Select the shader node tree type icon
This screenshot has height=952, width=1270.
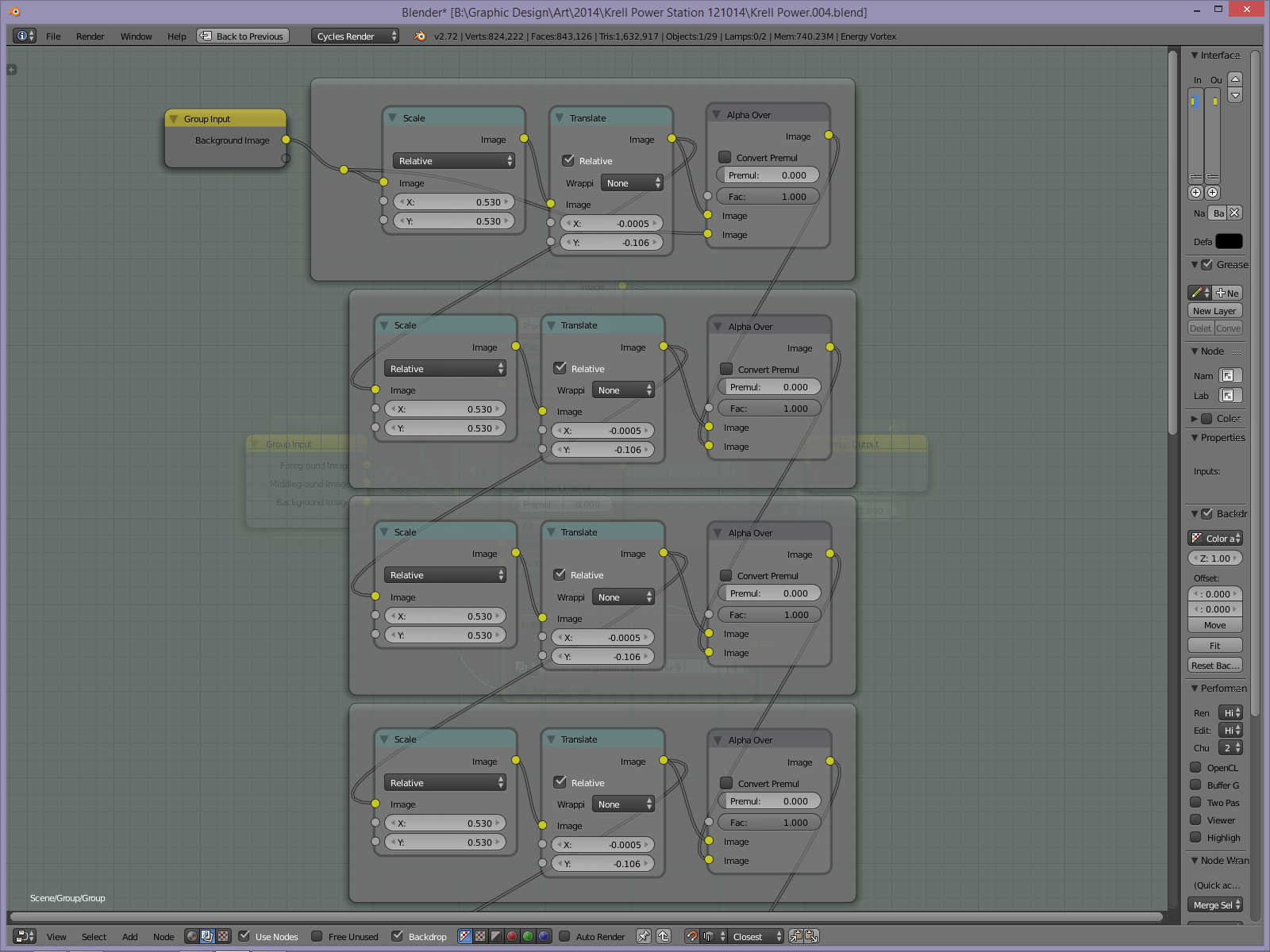[x=191, y=936]
